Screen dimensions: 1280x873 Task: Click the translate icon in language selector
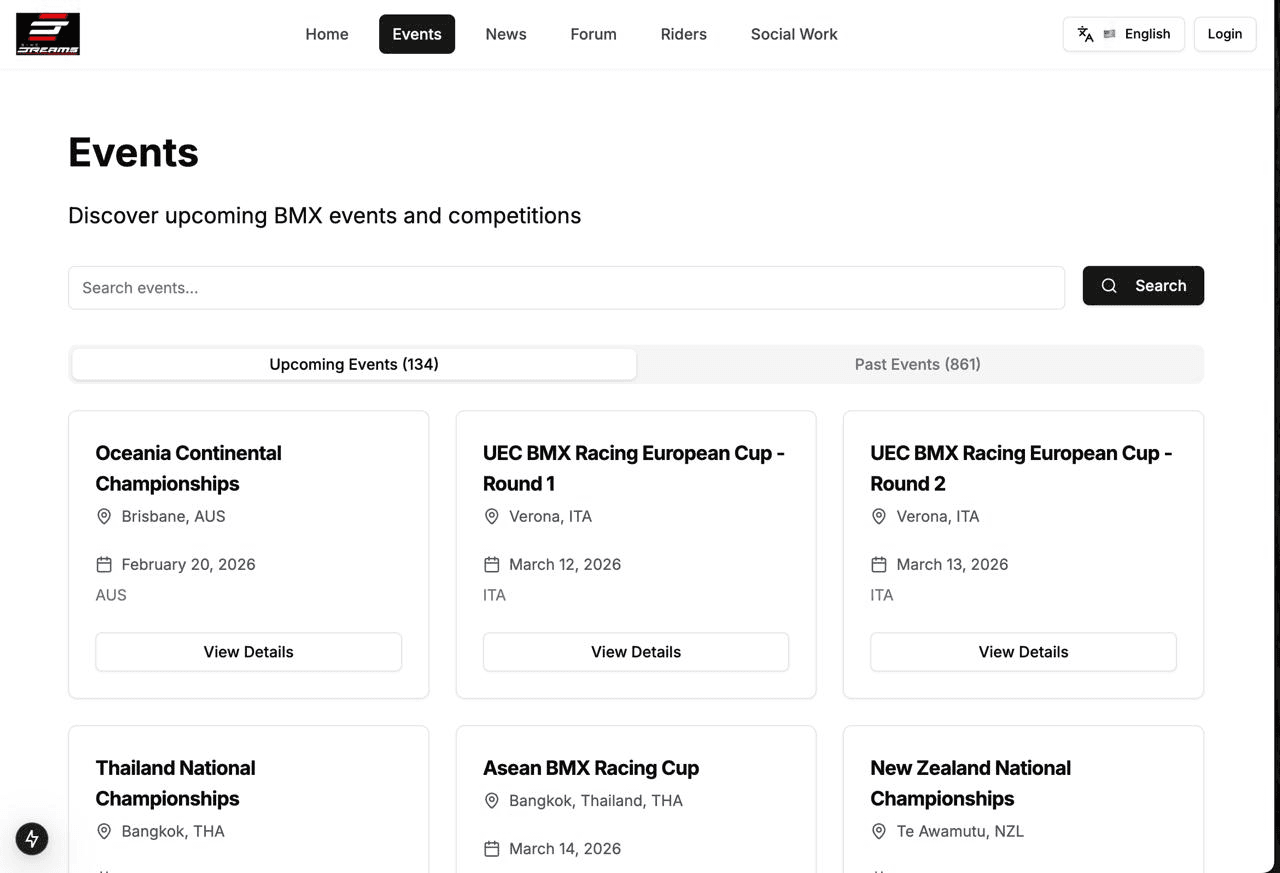tap(1085, 34)
